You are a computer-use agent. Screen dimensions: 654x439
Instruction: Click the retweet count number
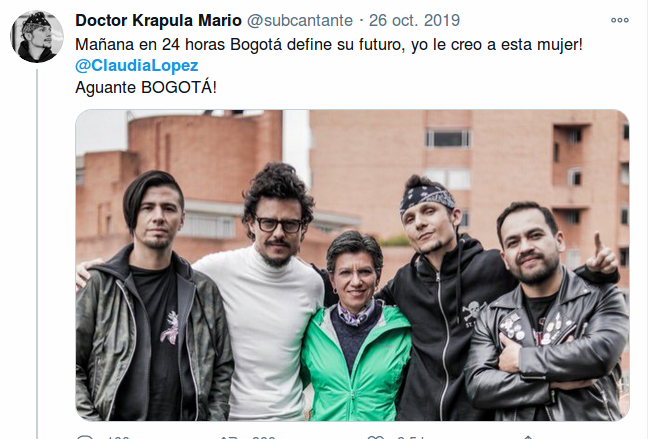(x=264, y=437)
